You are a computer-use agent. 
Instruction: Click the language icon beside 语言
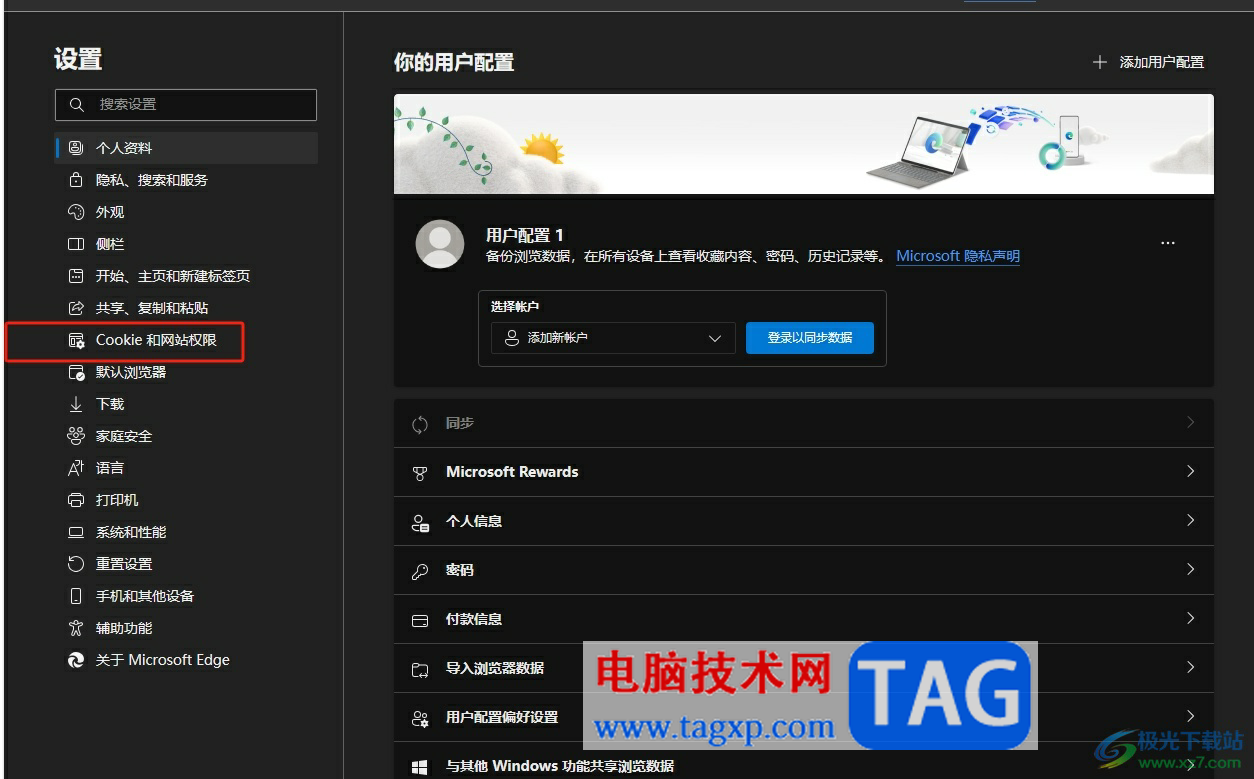[x=76, y=468]
